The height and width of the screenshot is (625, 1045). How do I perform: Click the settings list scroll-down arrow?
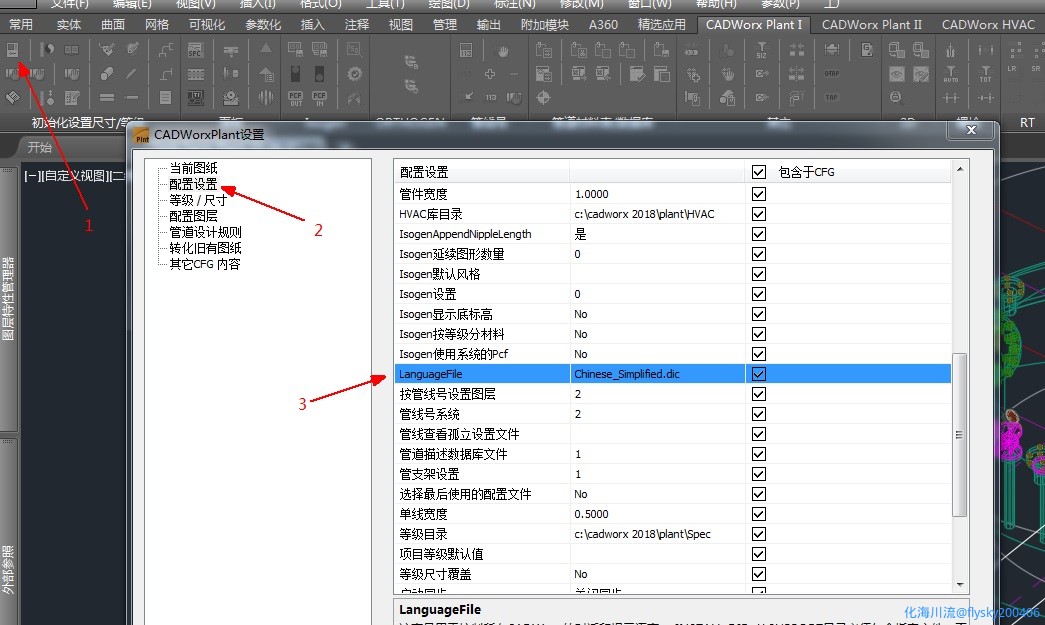coord(960,584)
